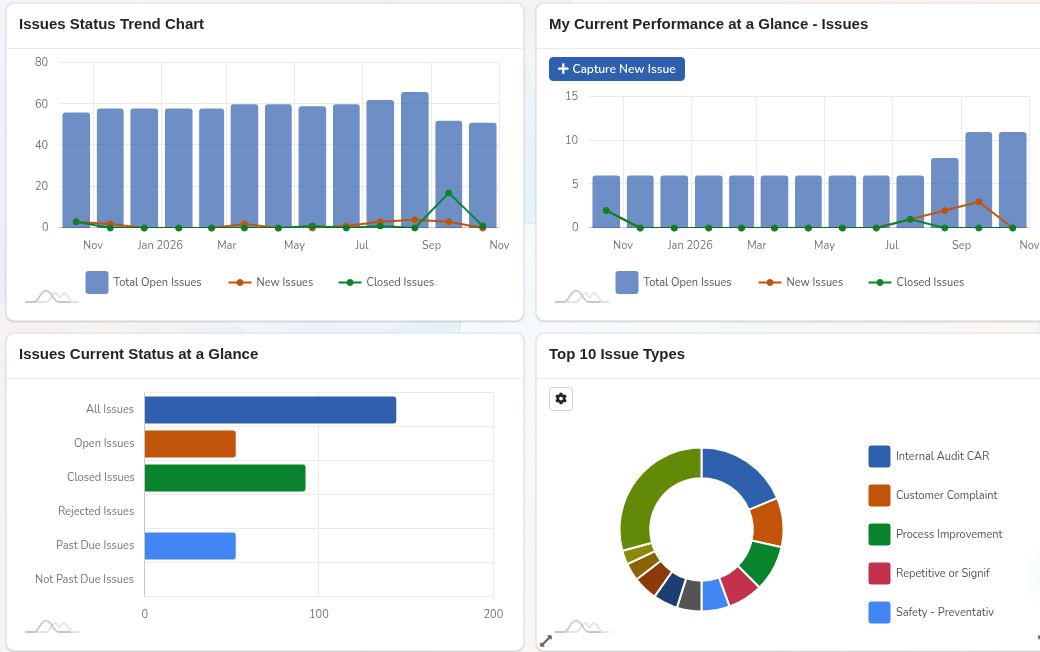Click the Safety - Preventativ legend color swatch
The width and height of the screenshot is (1040, 652).
tap(879, 612)
